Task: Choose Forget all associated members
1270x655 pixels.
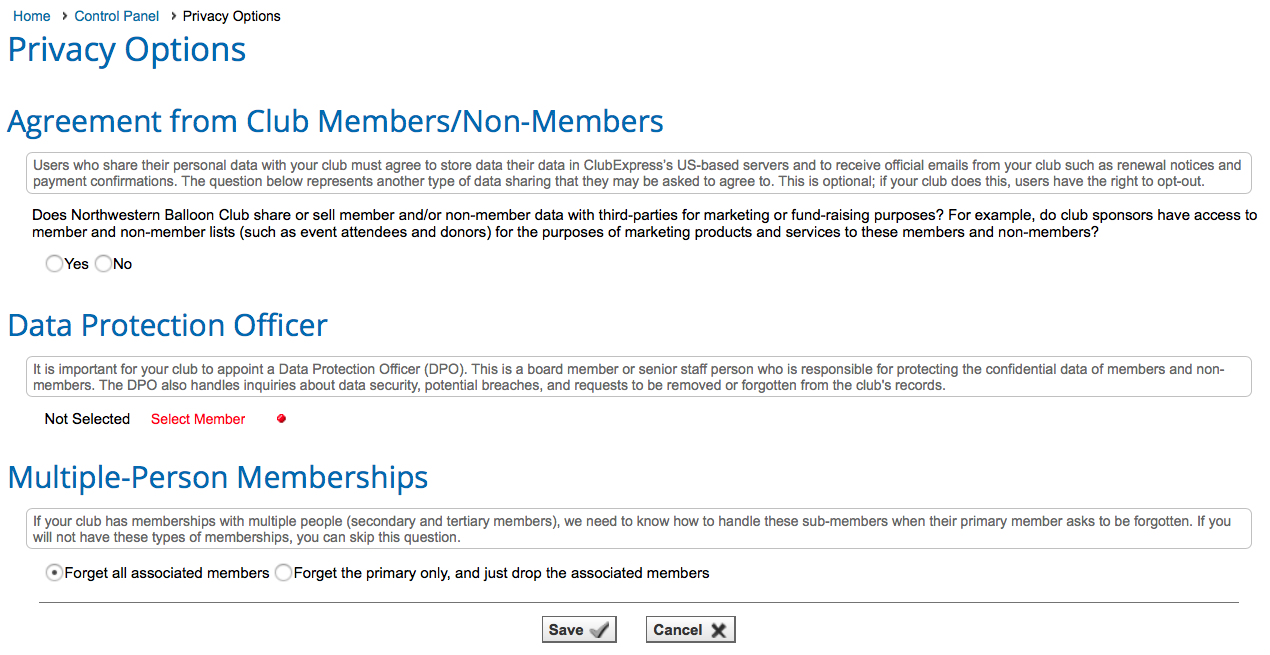Action: click(x=54, y=572)
